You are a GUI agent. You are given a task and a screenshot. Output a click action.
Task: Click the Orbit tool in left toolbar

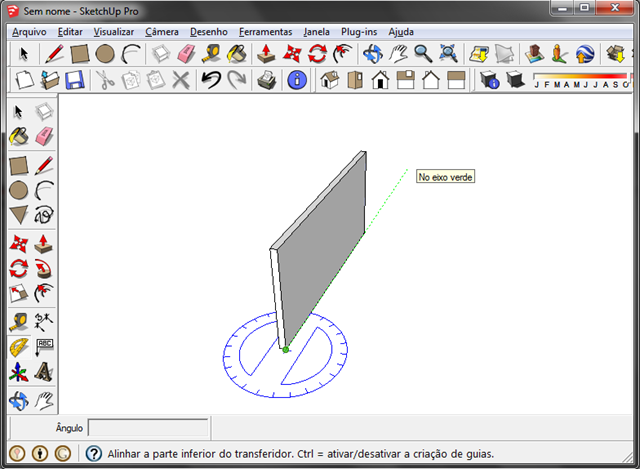[x=19, y=400]
